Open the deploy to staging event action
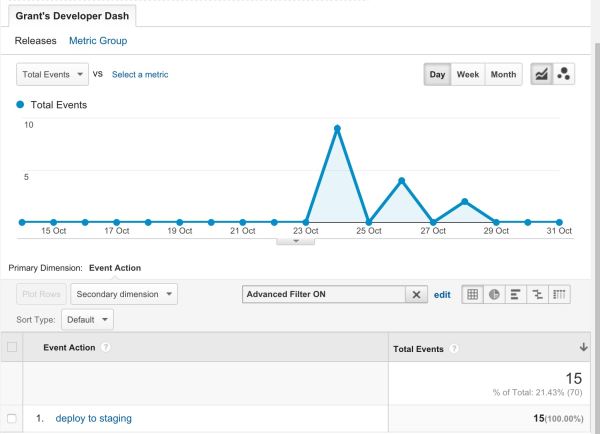 pyautogui.click(x=93, y=418)
